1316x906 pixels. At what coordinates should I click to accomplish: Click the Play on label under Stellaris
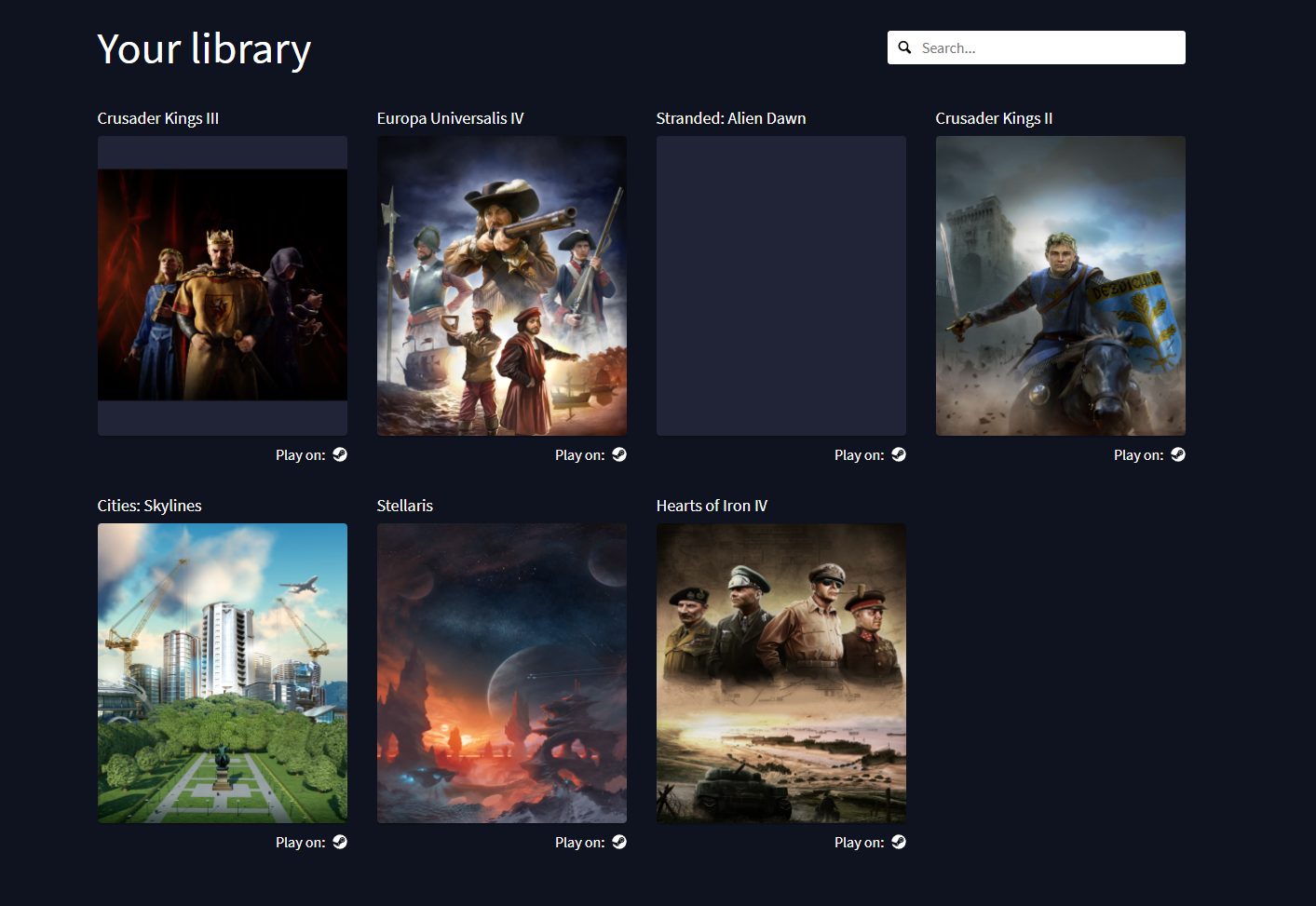[580, 843]
